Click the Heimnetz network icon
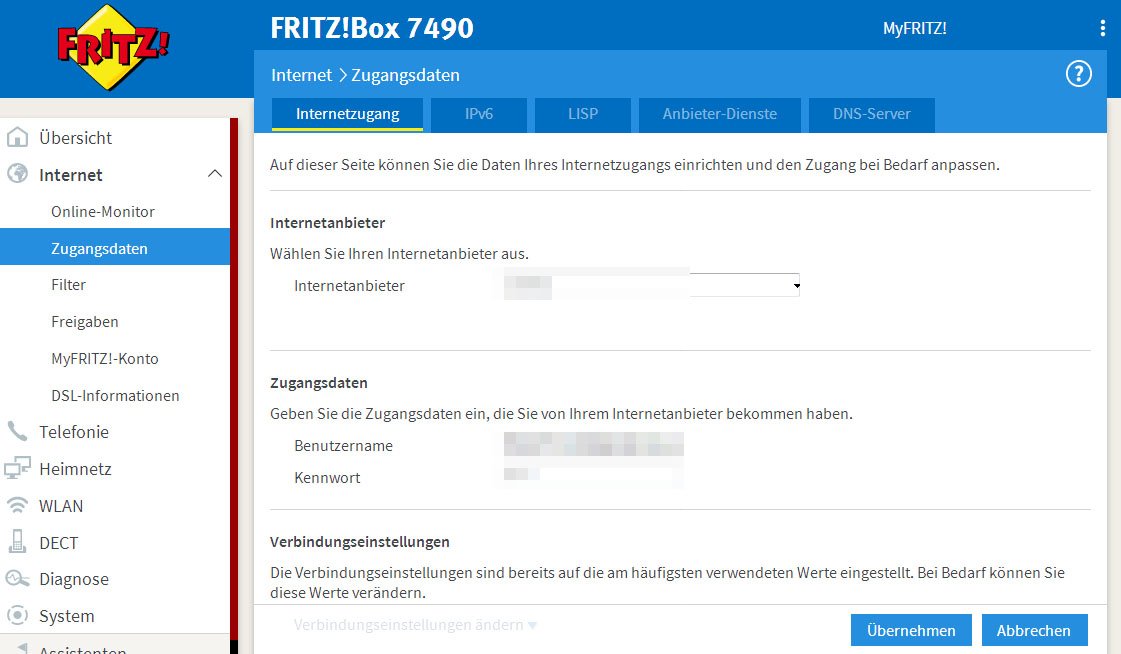 [17, 468]
